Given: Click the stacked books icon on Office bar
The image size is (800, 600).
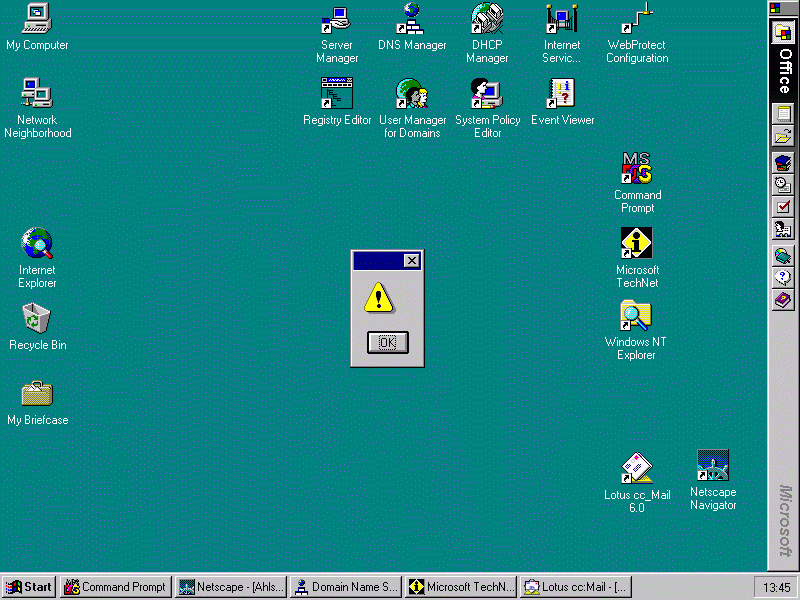Looking at the screenshot, I should (x=783, y=163).
